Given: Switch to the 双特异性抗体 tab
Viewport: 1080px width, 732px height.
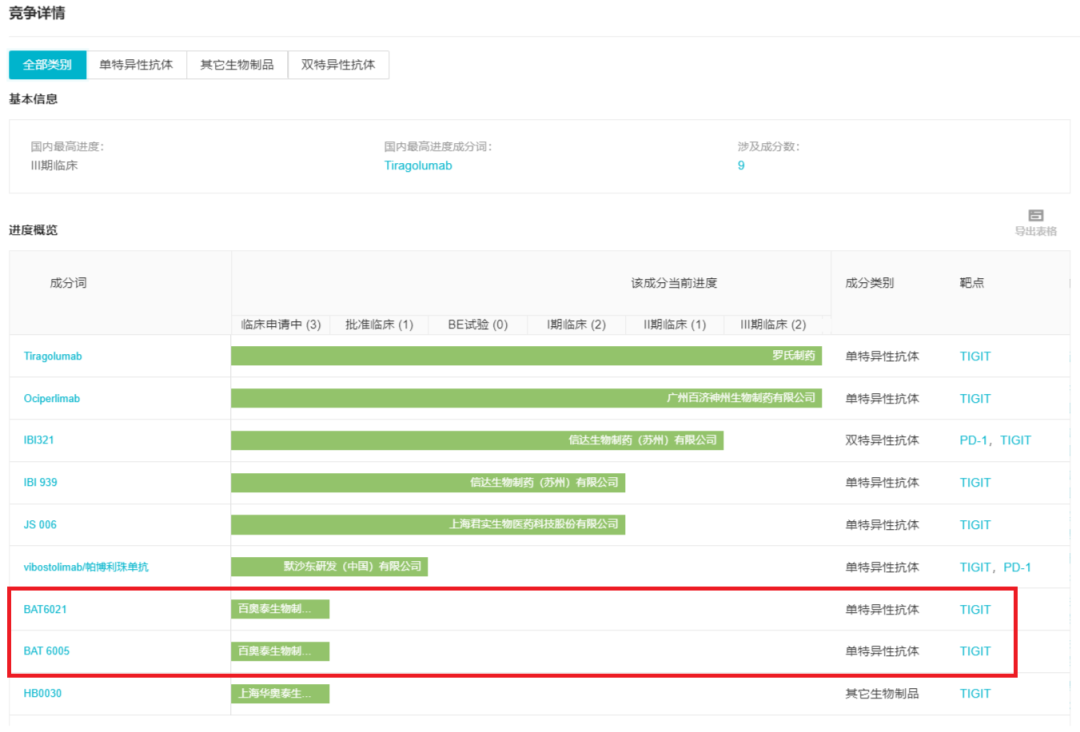Looking at the screenshot, I should click(x=338, y=65).
